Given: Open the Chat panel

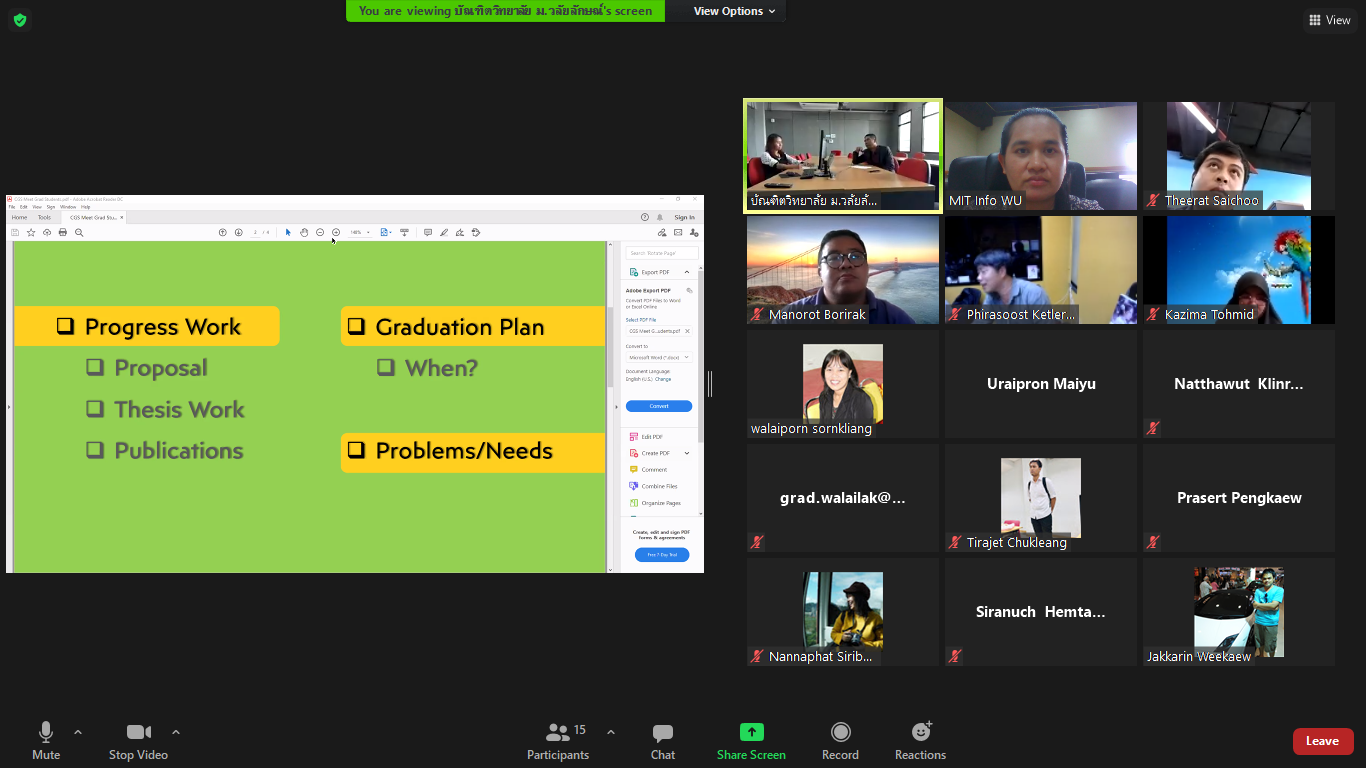Looking at the screenshot, I should (x=662, y=733).
